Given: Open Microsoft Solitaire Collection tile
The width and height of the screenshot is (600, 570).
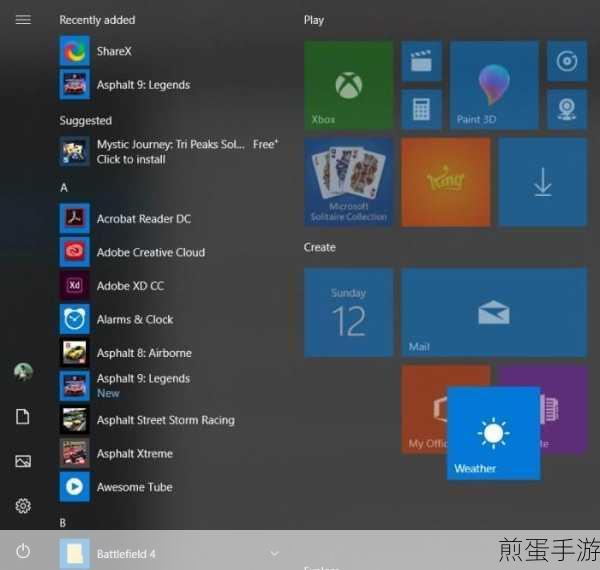Looking at the screenshot, I should [349, 182].
